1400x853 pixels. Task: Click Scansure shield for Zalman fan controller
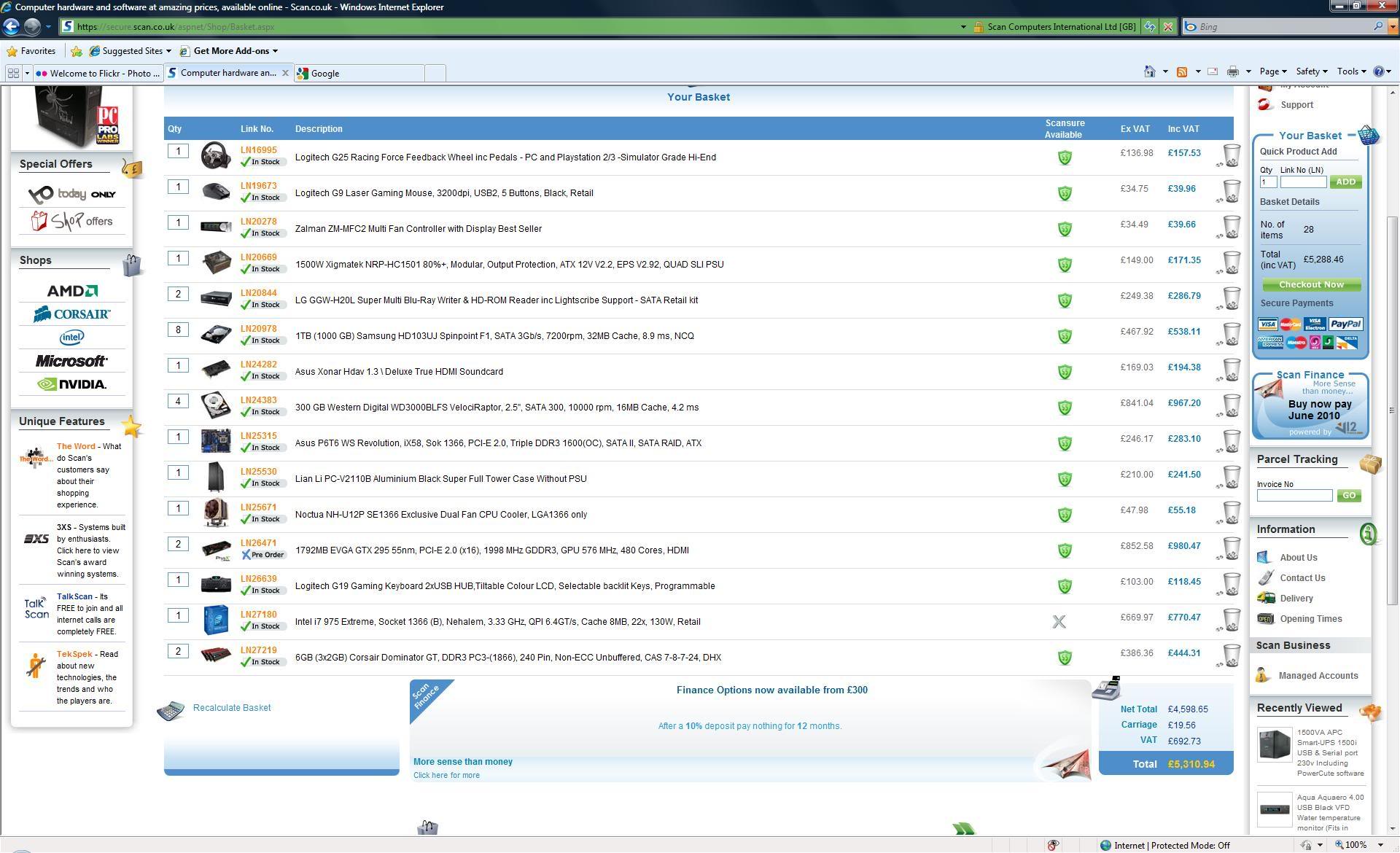[x=1065, y=229]
